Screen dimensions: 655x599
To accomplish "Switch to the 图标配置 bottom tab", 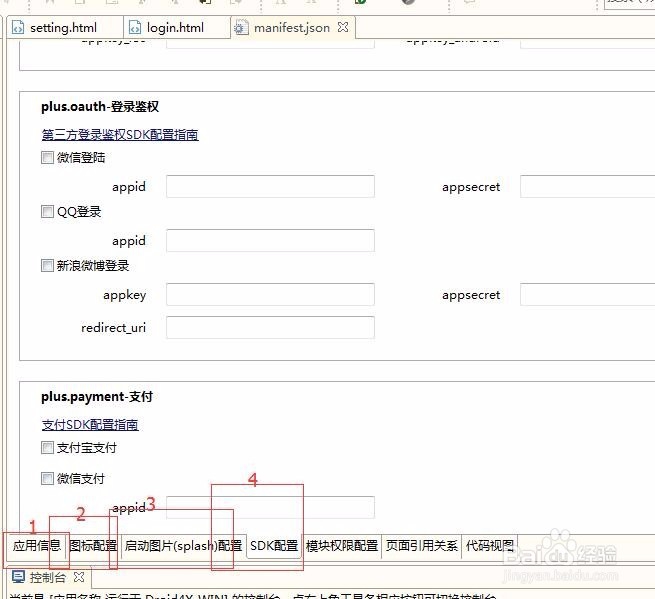I will tap(93, 546).
